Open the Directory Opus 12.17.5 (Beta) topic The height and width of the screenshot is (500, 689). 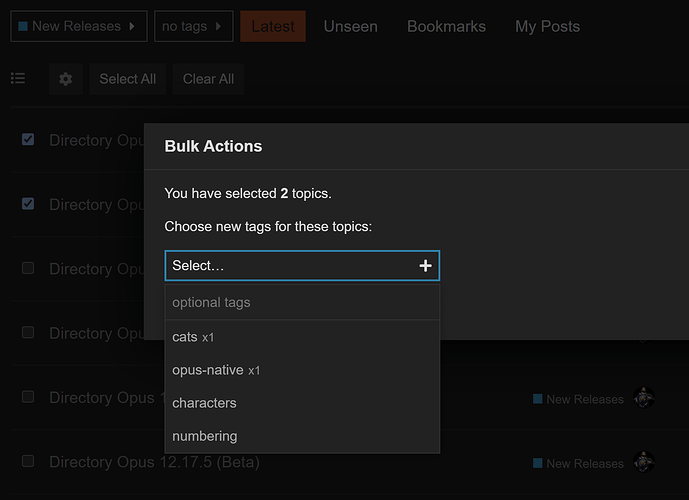(x=154, y=462)
